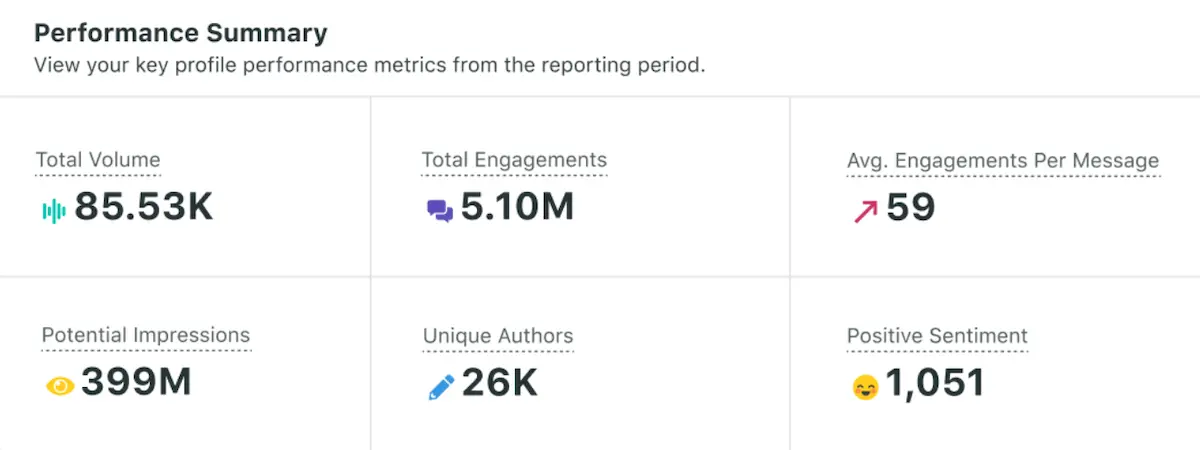Image resolution: width=1200 pixels, height=450 pixels.
Task: Select the 1,051 positive sentiment count
Action: point(935,383)
